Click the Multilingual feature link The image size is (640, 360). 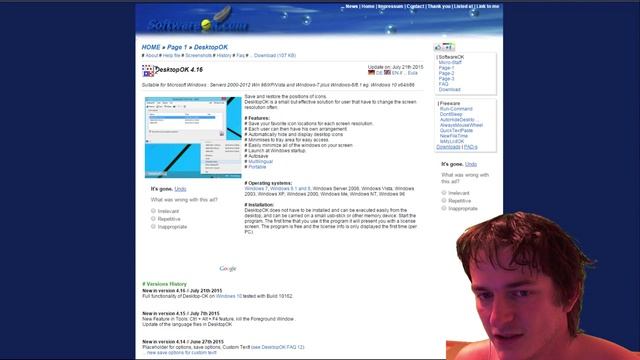click(x=260, y=162)
